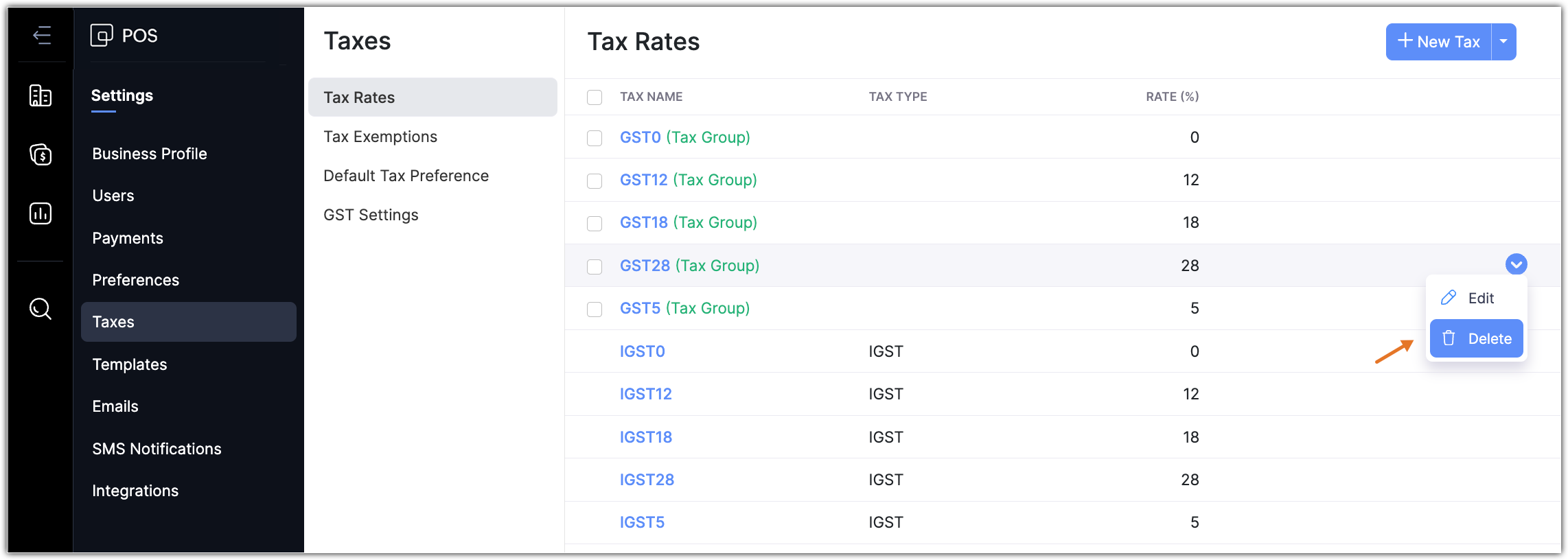Image resolution: width=1568 pixels, height=560 pixels.
Task: Tick the GST18 tax group checkbox
Action: point(595,224)
